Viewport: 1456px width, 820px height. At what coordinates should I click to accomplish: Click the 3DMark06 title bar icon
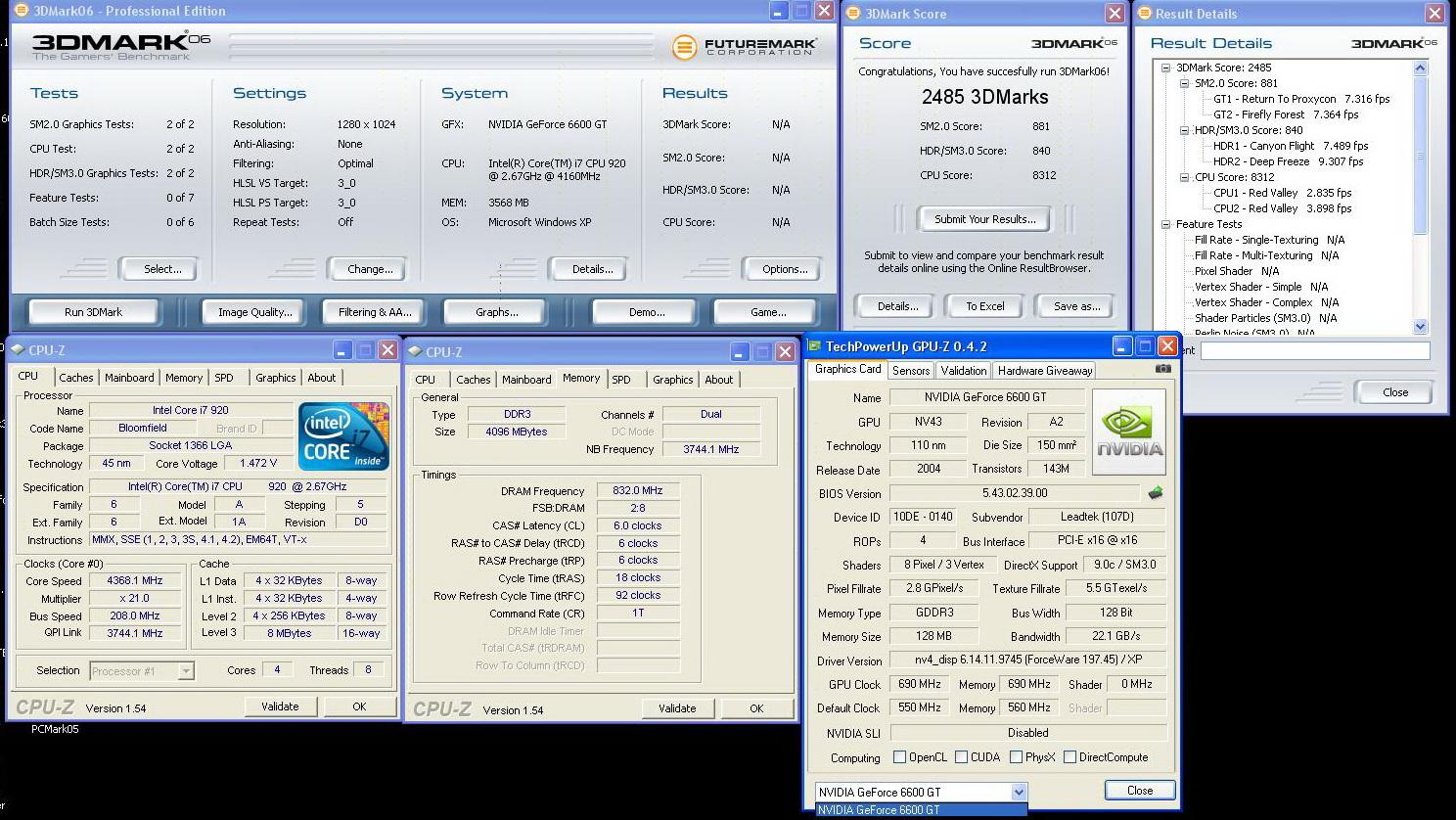tap(21, 11)
